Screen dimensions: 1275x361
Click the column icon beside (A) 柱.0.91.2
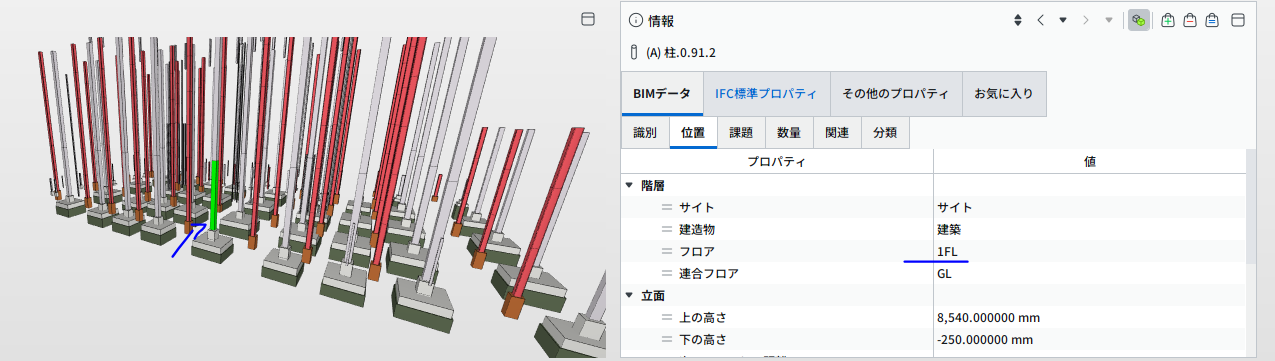[634, 52]
